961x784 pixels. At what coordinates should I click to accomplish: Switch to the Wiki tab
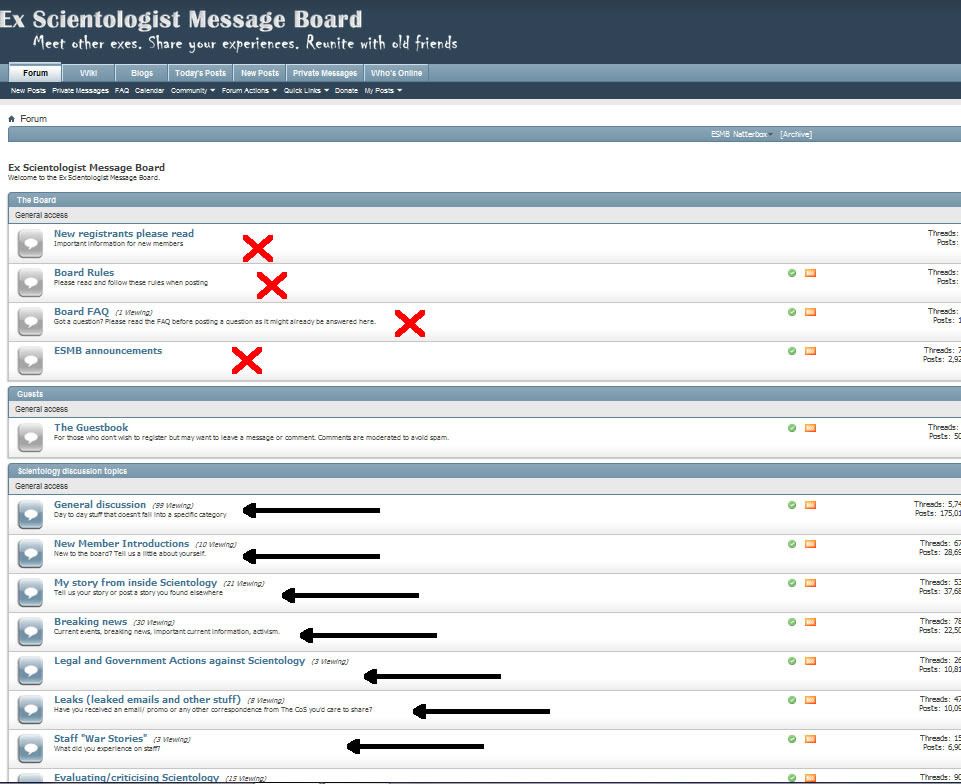click(x=89, y=73)
